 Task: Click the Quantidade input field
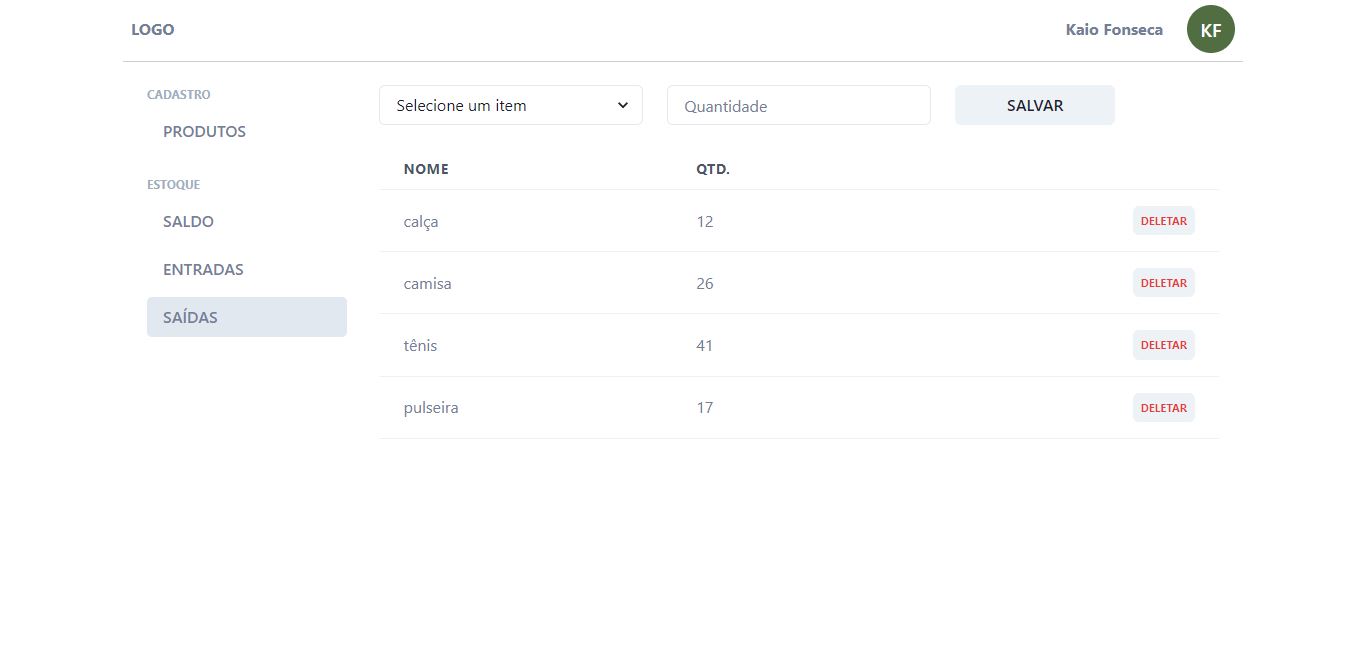pos(798,104)
